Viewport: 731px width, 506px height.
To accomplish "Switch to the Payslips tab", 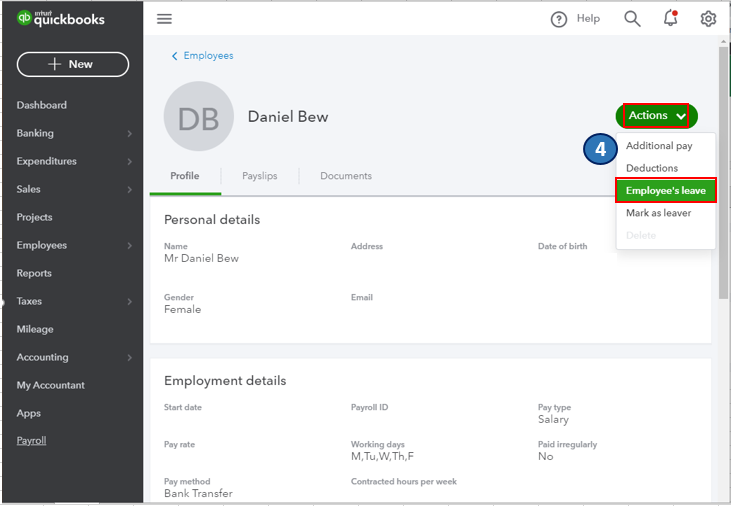I will (259, 176).
